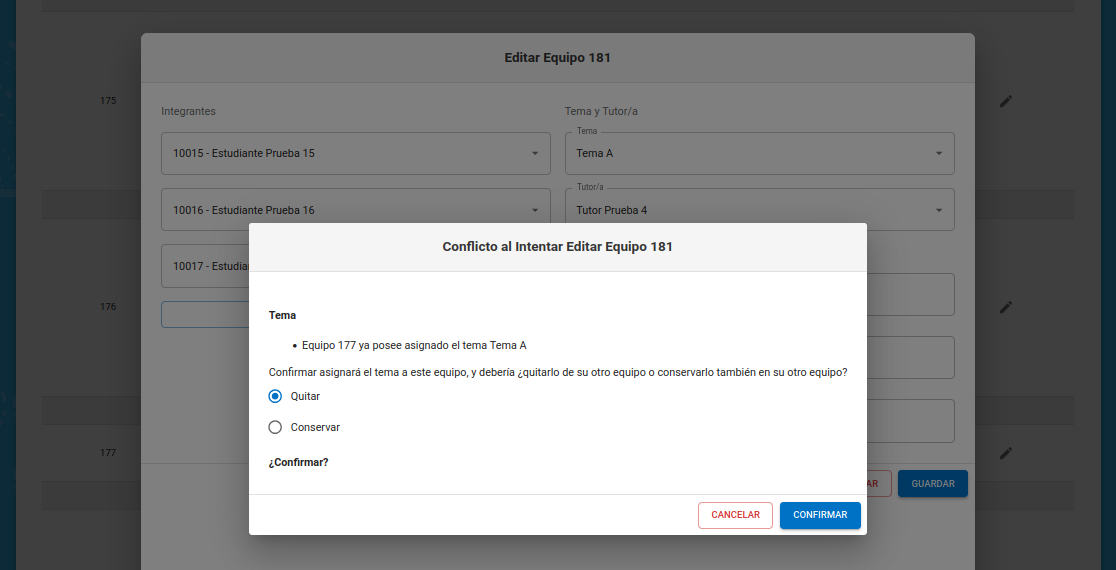The width and height of the screenshot is (1116, 570).
Task: Click the Conflicto al Intentar Editar Equipo heading
Action: 557,246
